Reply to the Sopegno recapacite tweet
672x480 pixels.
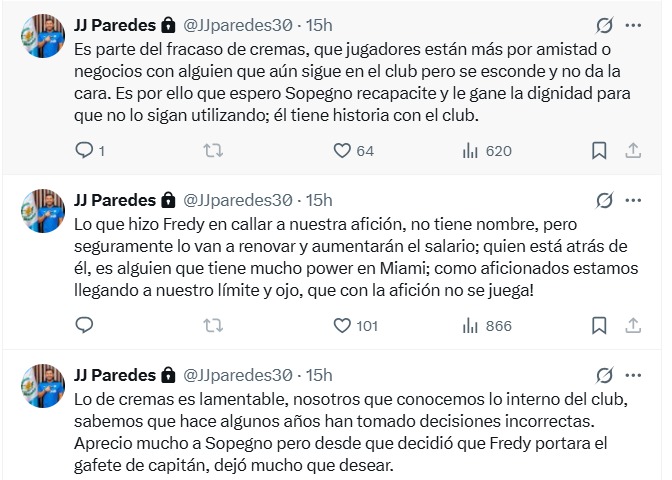tap(85, 150)
